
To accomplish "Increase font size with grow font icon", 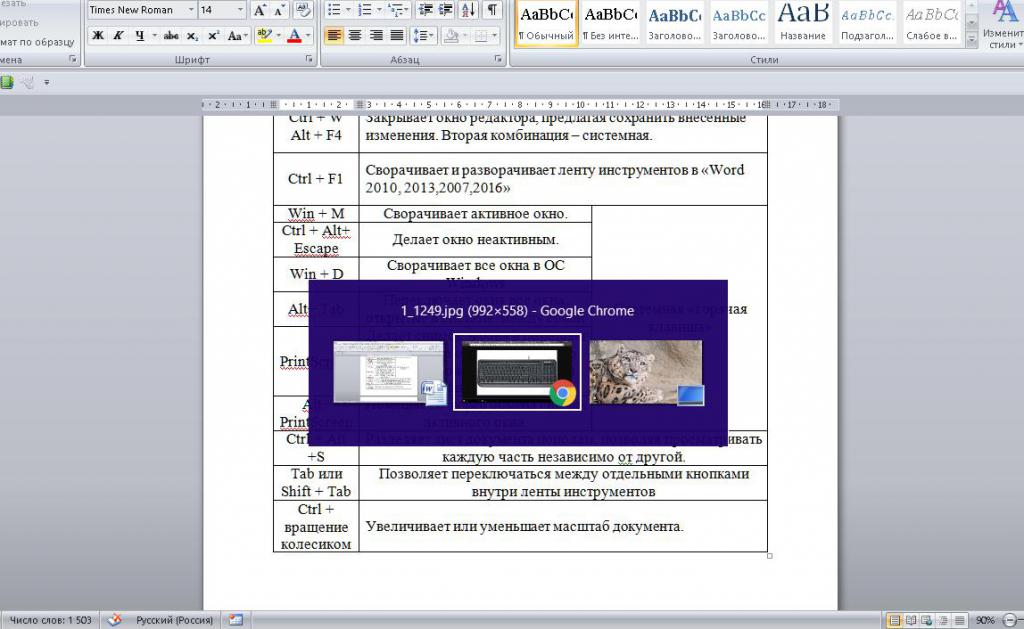I will coord(259,10).
